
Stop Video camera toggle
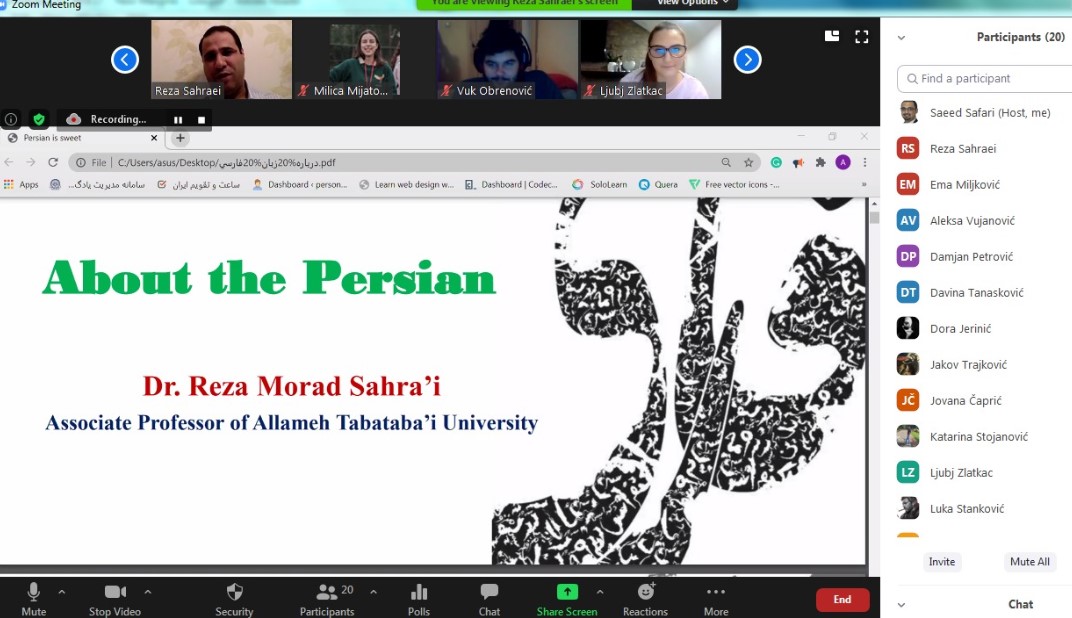[114, 592]
